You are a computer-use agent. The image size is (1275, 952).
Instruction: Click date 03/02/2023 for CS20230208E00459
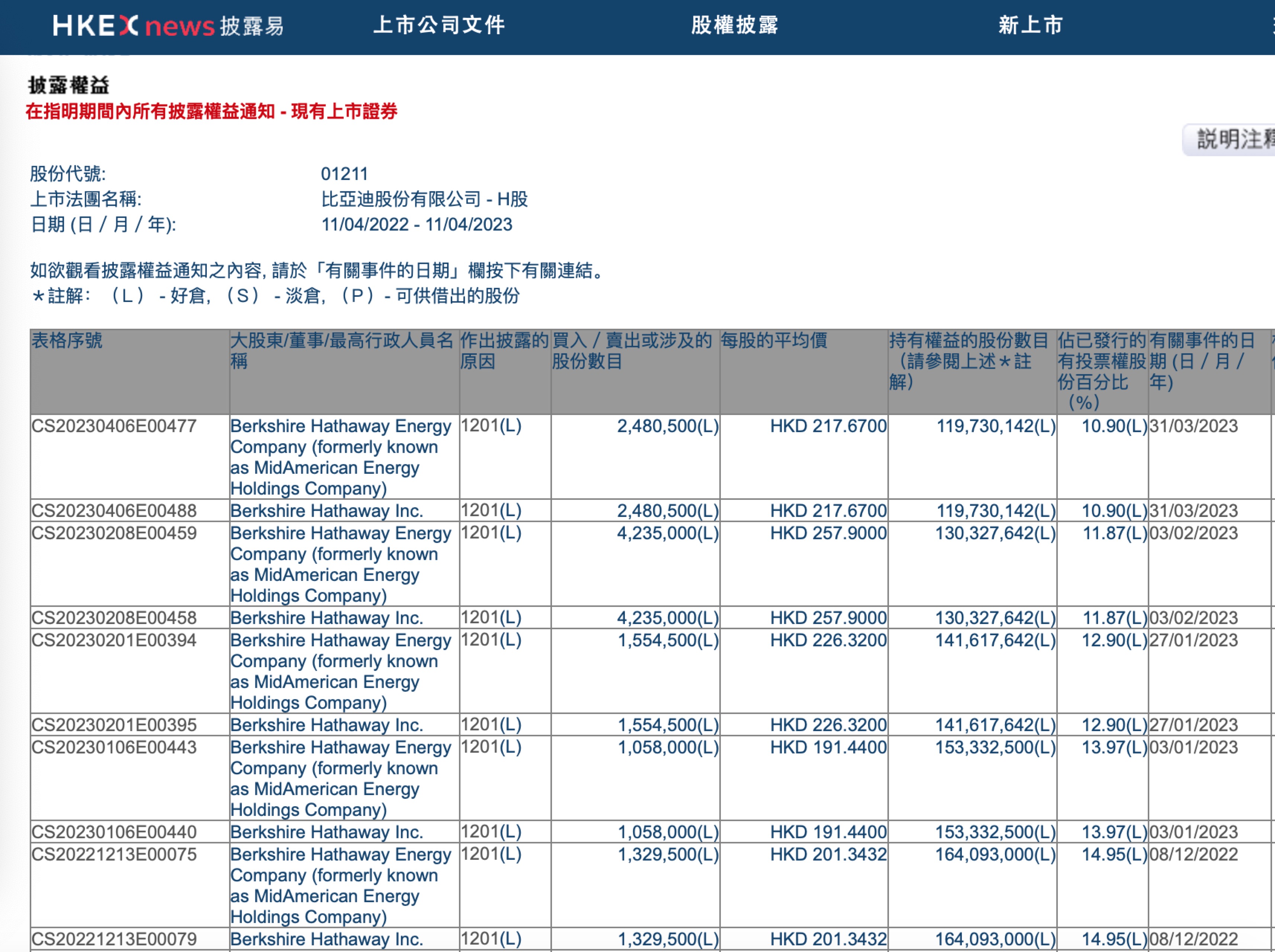click(x=1193, y=534)
